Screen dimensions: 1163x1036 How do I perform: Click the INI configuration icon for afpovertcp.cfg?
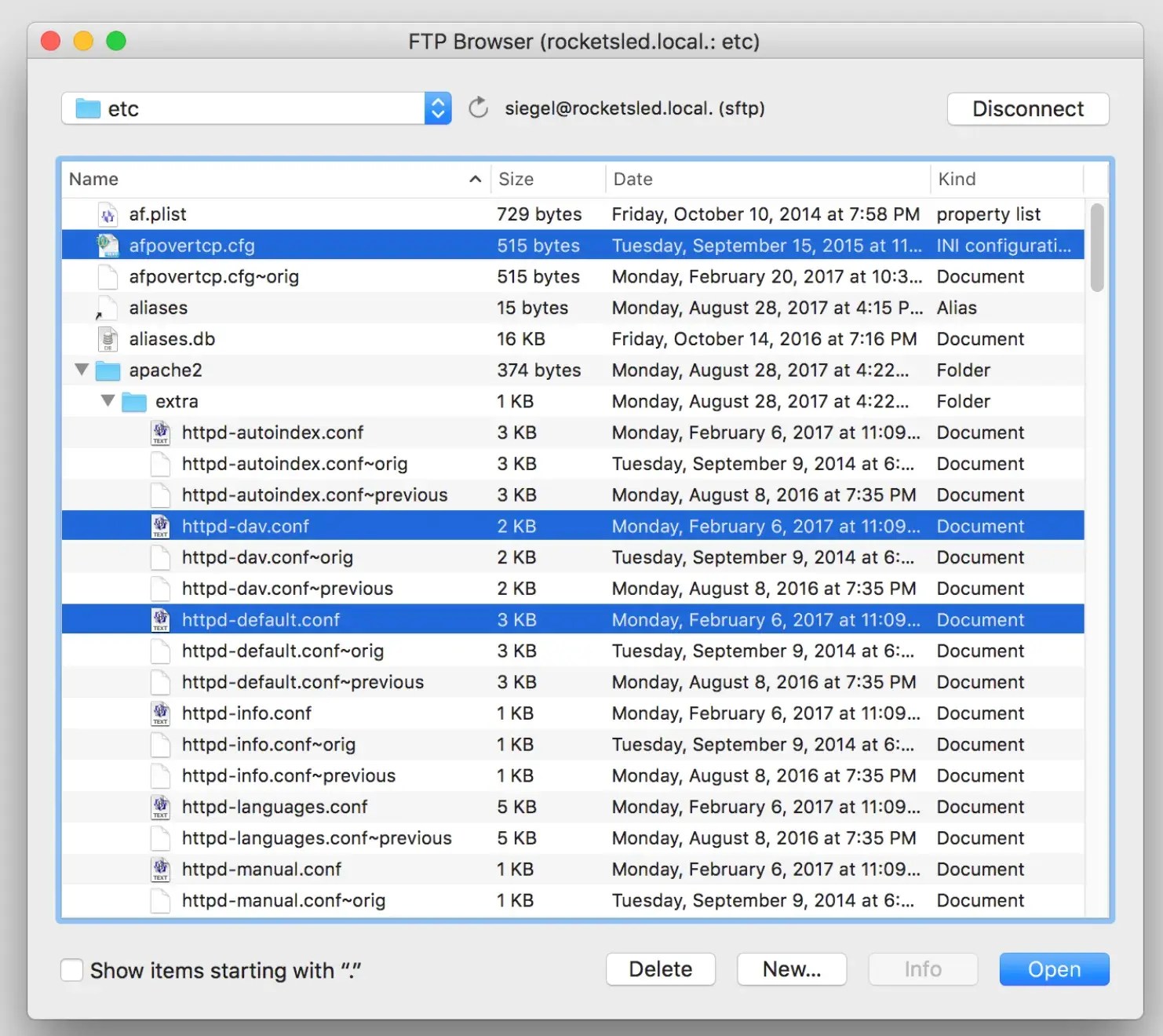point(107,245)
